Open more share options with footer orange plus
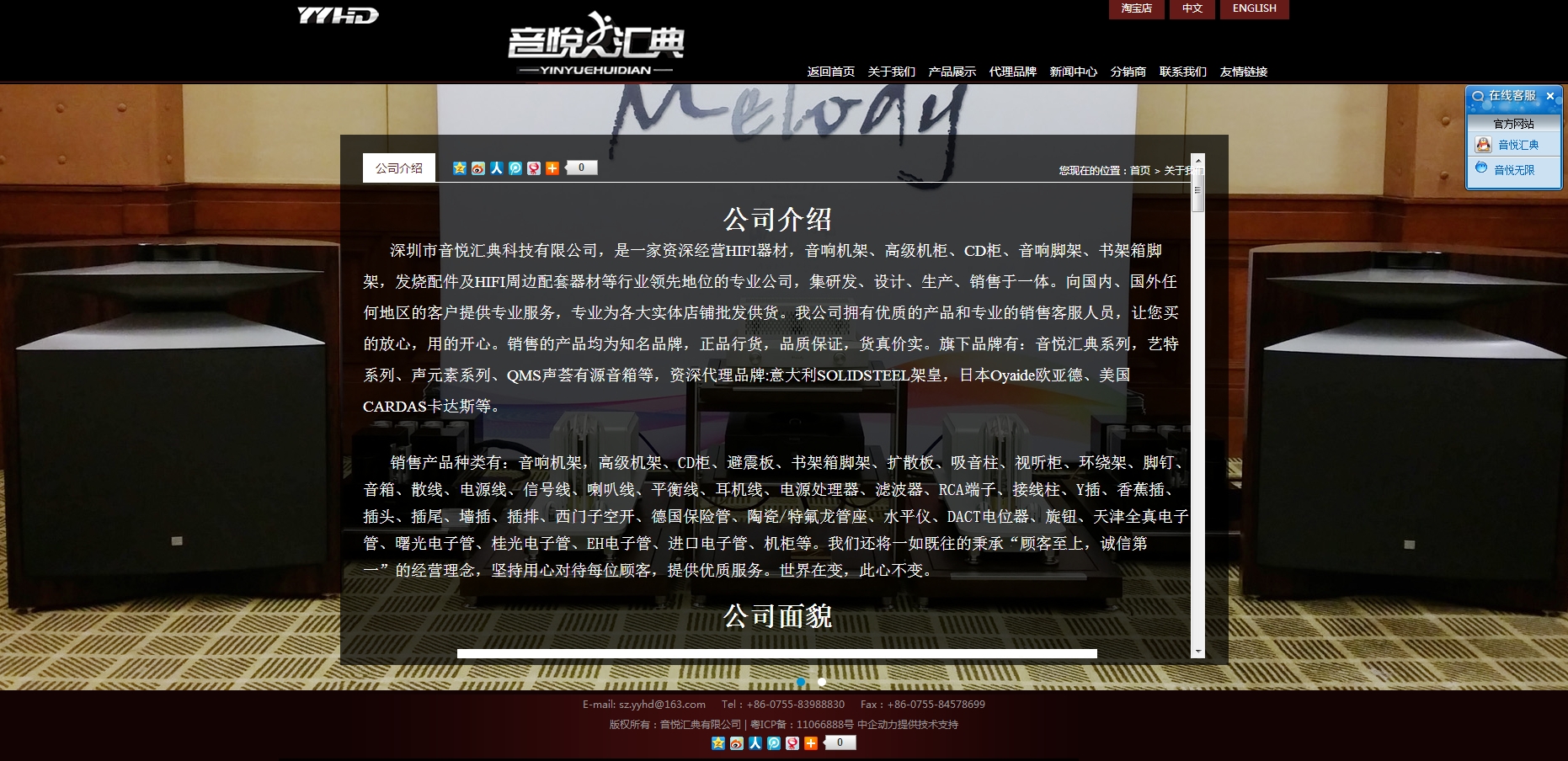Image resolution: width=1568 pixels, height=761 pixels. click(x=811, y=743)
